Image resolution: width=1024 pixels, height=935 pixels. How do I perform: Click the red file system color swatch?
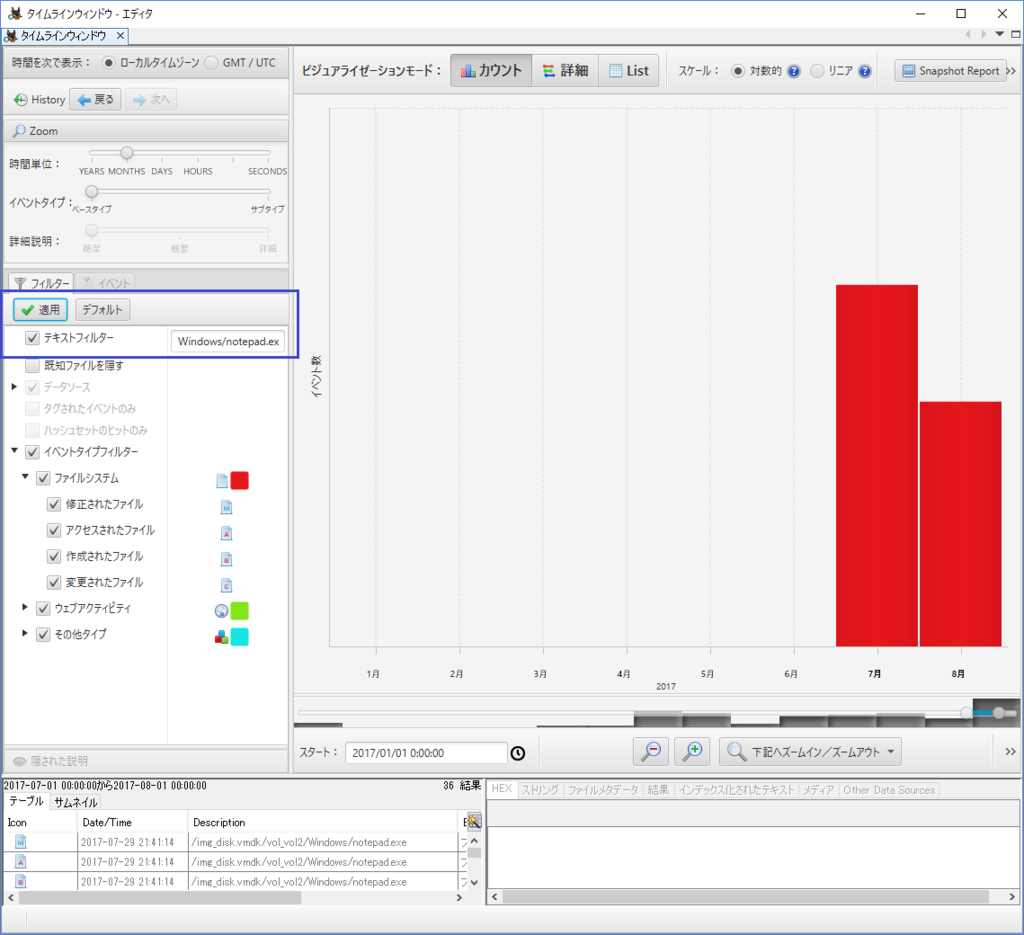240,481
